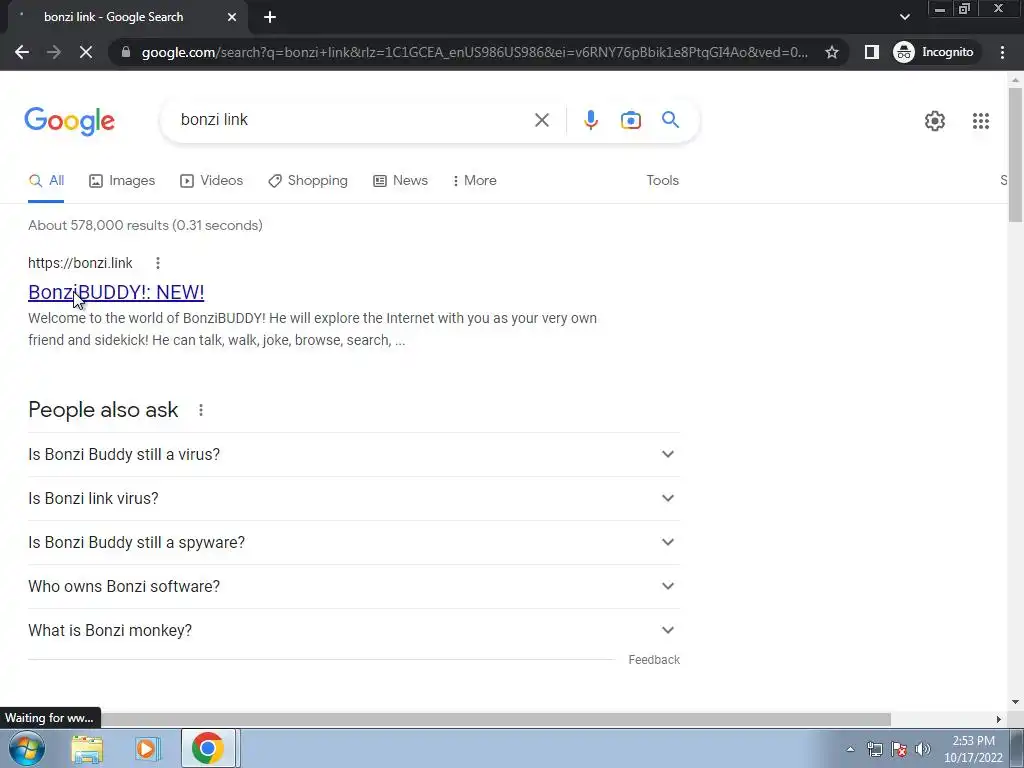The width and height of the screenshot is (1024, 768).
Task: Expand 'Is Bonzi Buddy still a virus?'
Action: [353, 455]
